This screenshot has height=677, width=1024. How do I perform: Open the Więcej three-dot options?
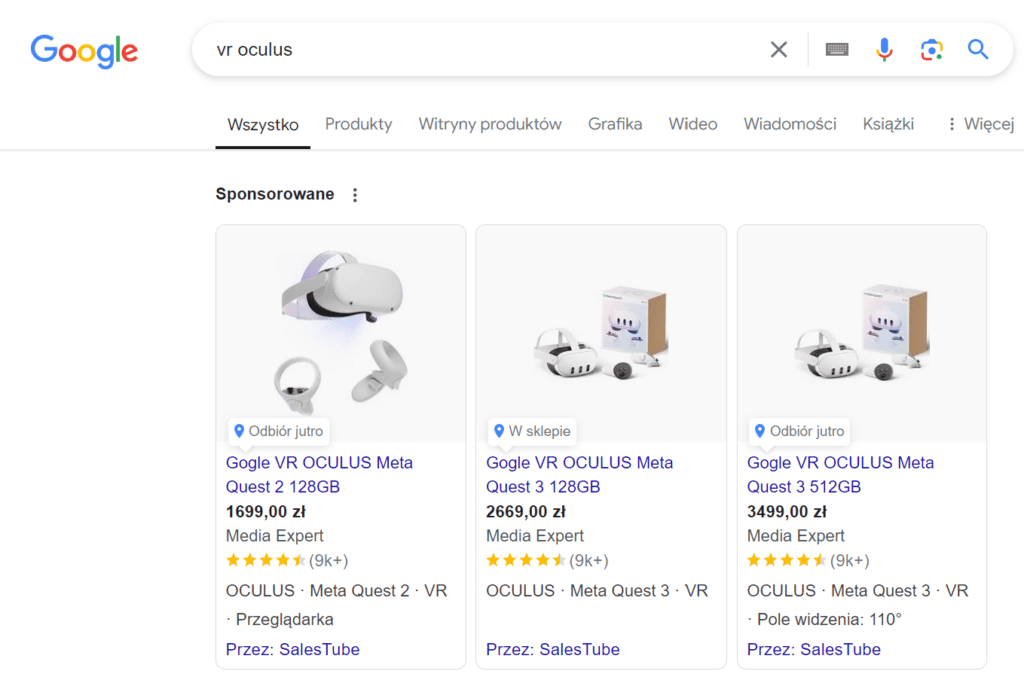(950, 123)
